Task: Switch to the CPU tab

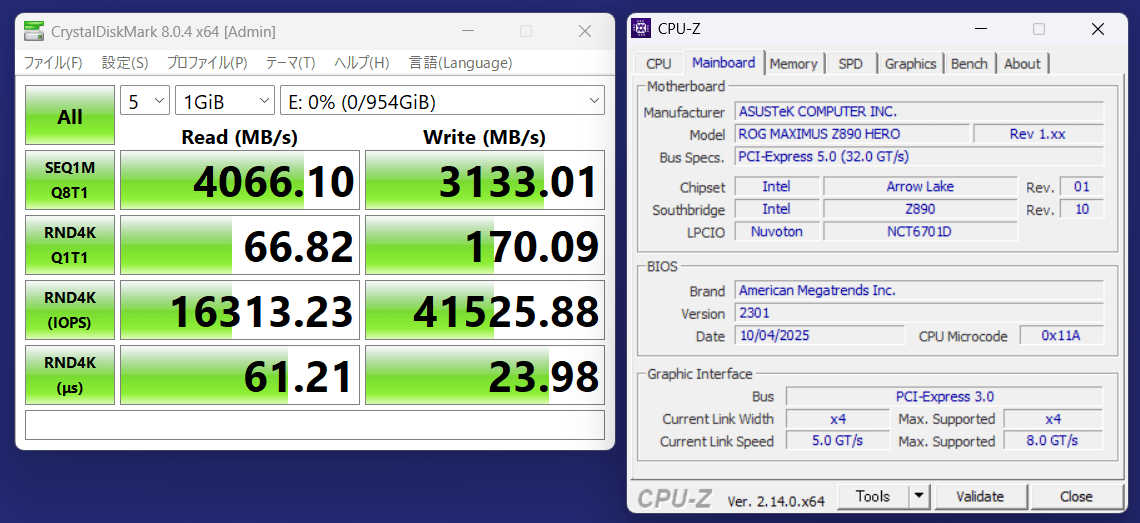Action: pos(659,64)
